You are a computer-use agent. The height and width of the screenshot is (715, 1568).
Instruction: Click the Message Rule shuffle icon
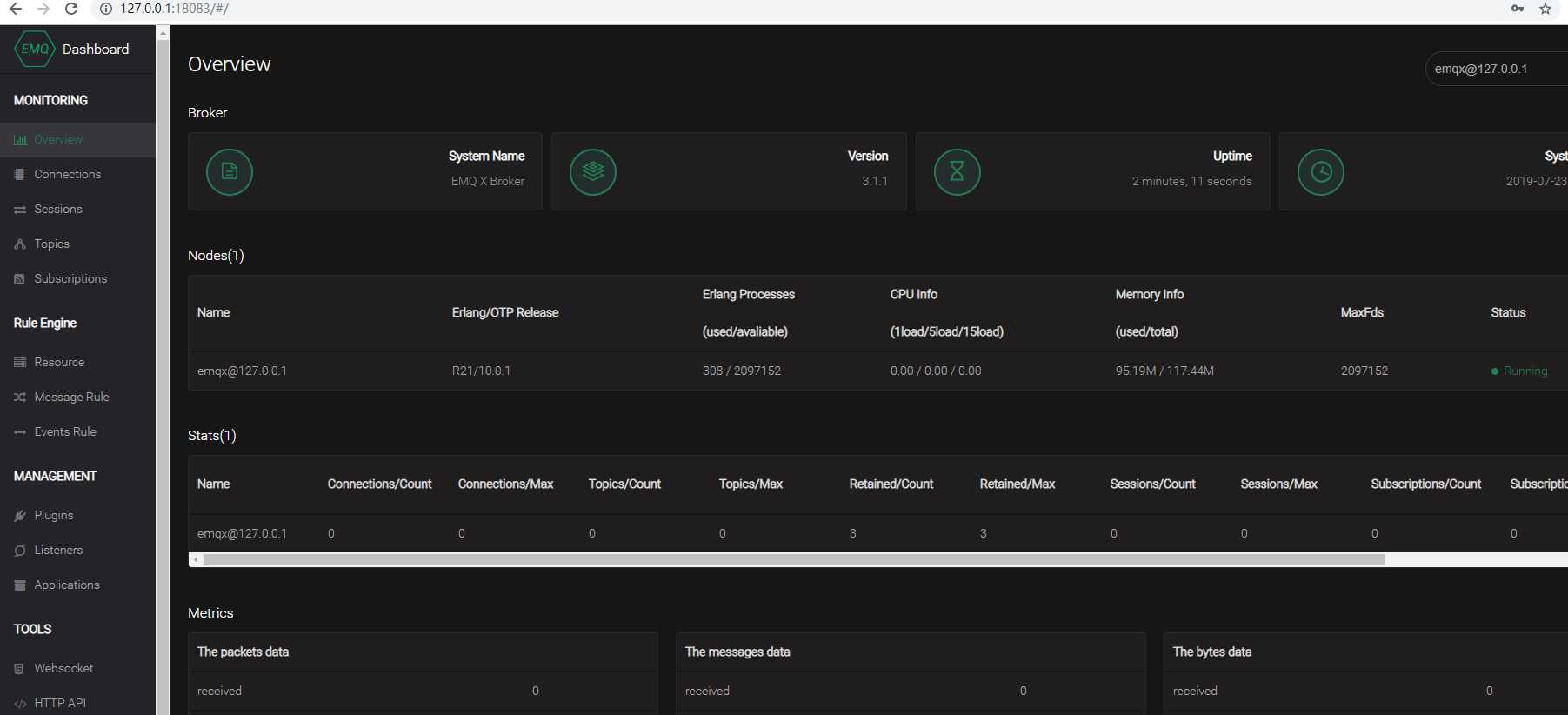pyautogui.click(x=20, y=397)
